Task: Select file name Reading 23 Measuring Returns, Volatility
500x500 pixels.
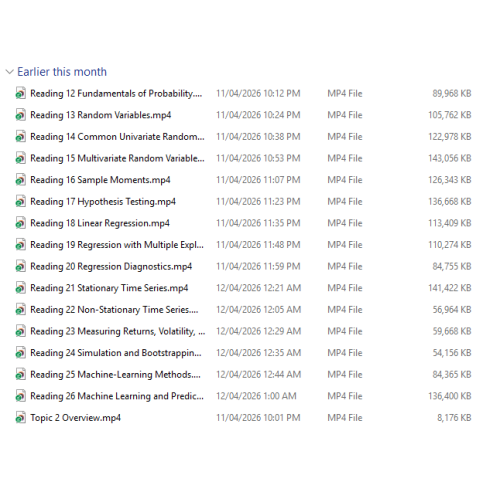Action: (x=118, y=331)
